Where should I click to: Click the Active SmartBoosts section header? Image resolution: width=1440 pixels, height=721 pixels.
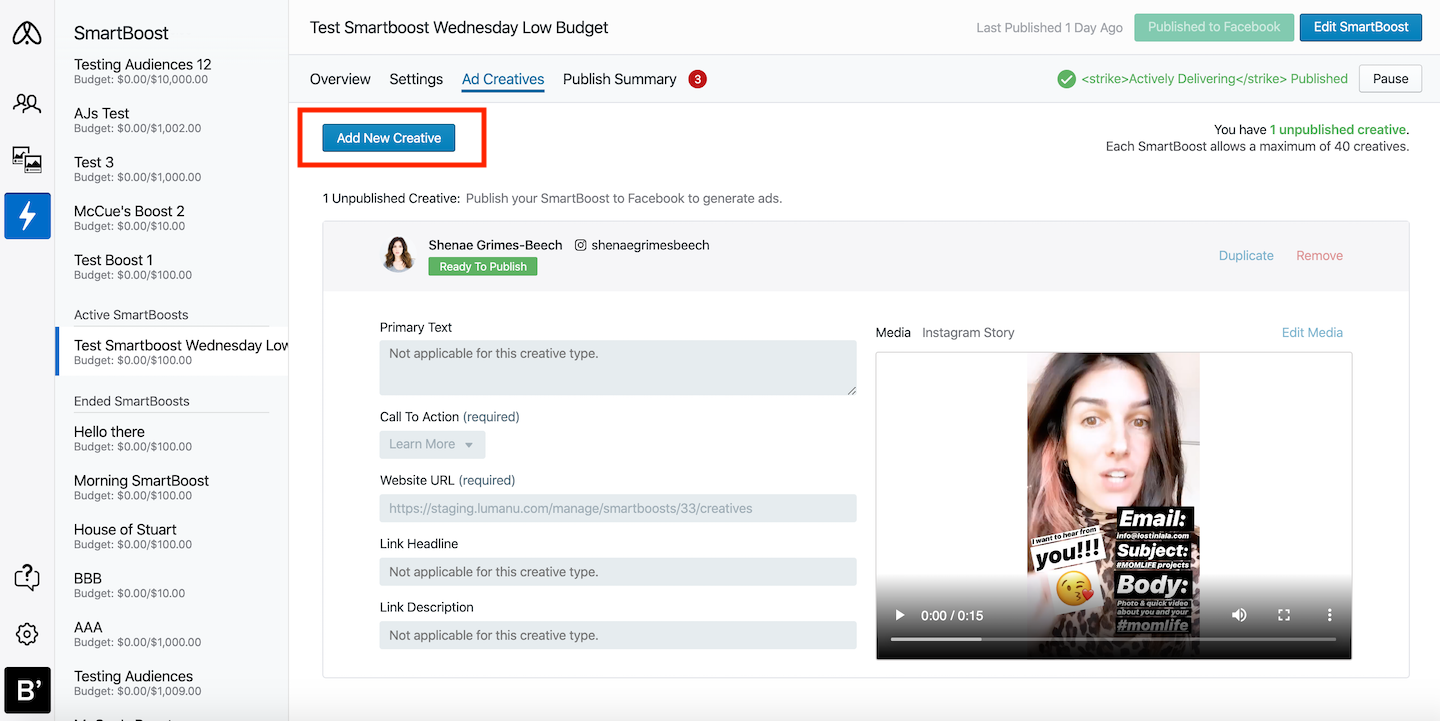tap(131, 315)
